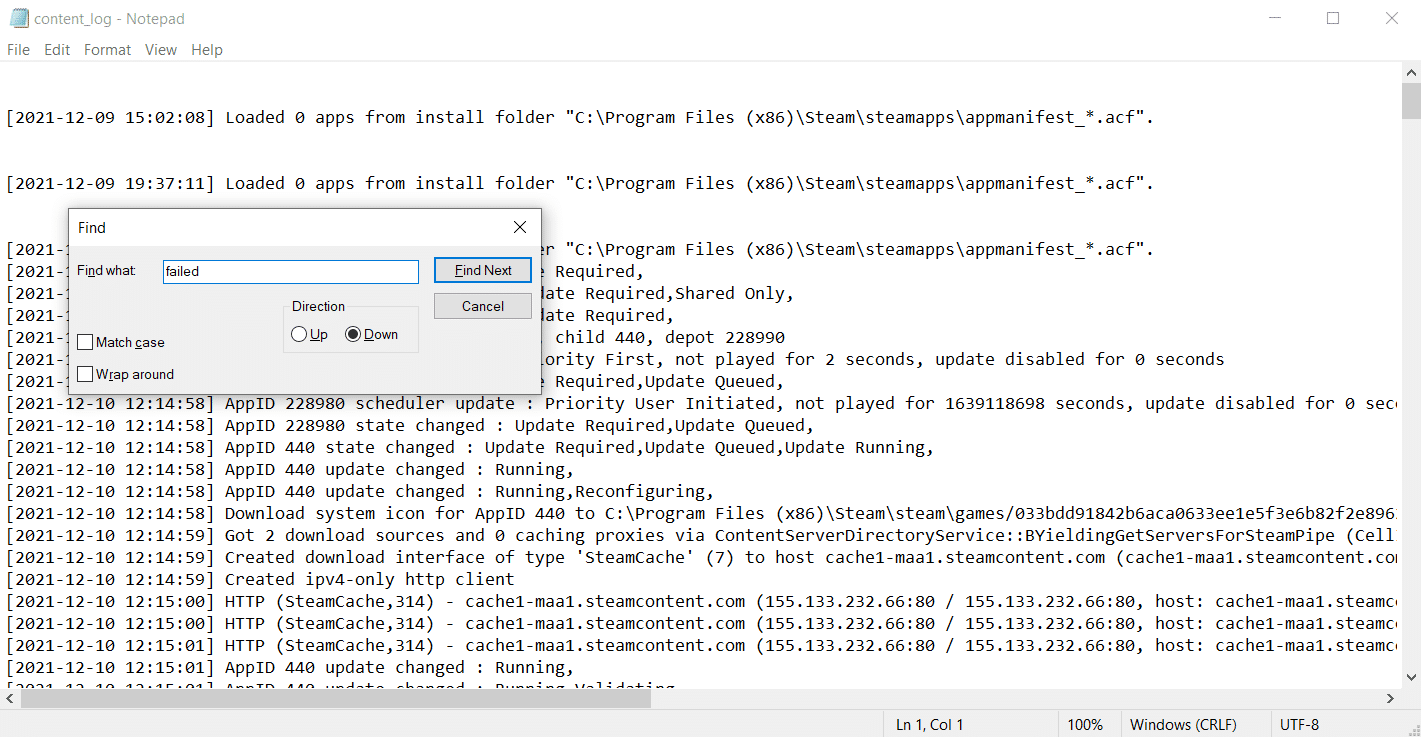Click the 100% zoom status entry

pyautogui.click(x=1085, y=725)
